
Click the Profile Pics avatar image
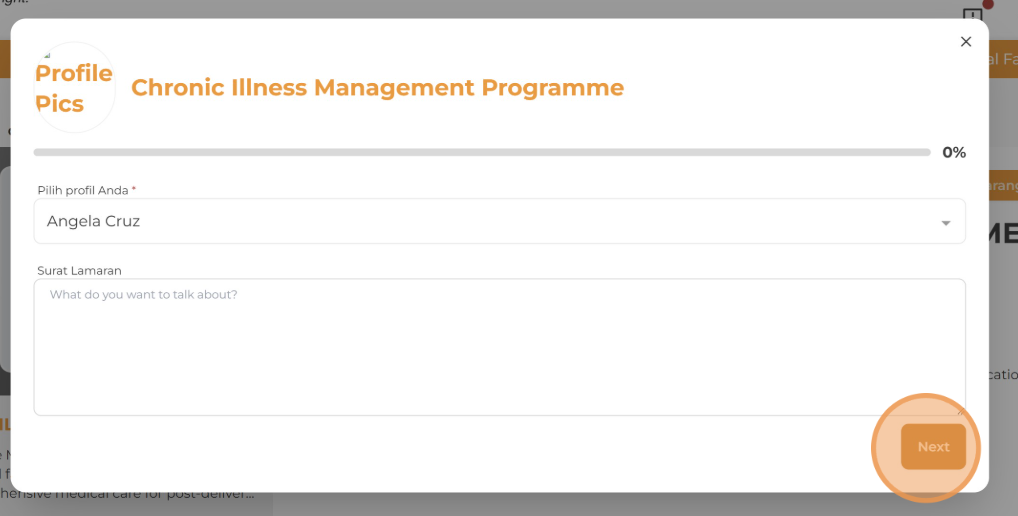(75, 88)
